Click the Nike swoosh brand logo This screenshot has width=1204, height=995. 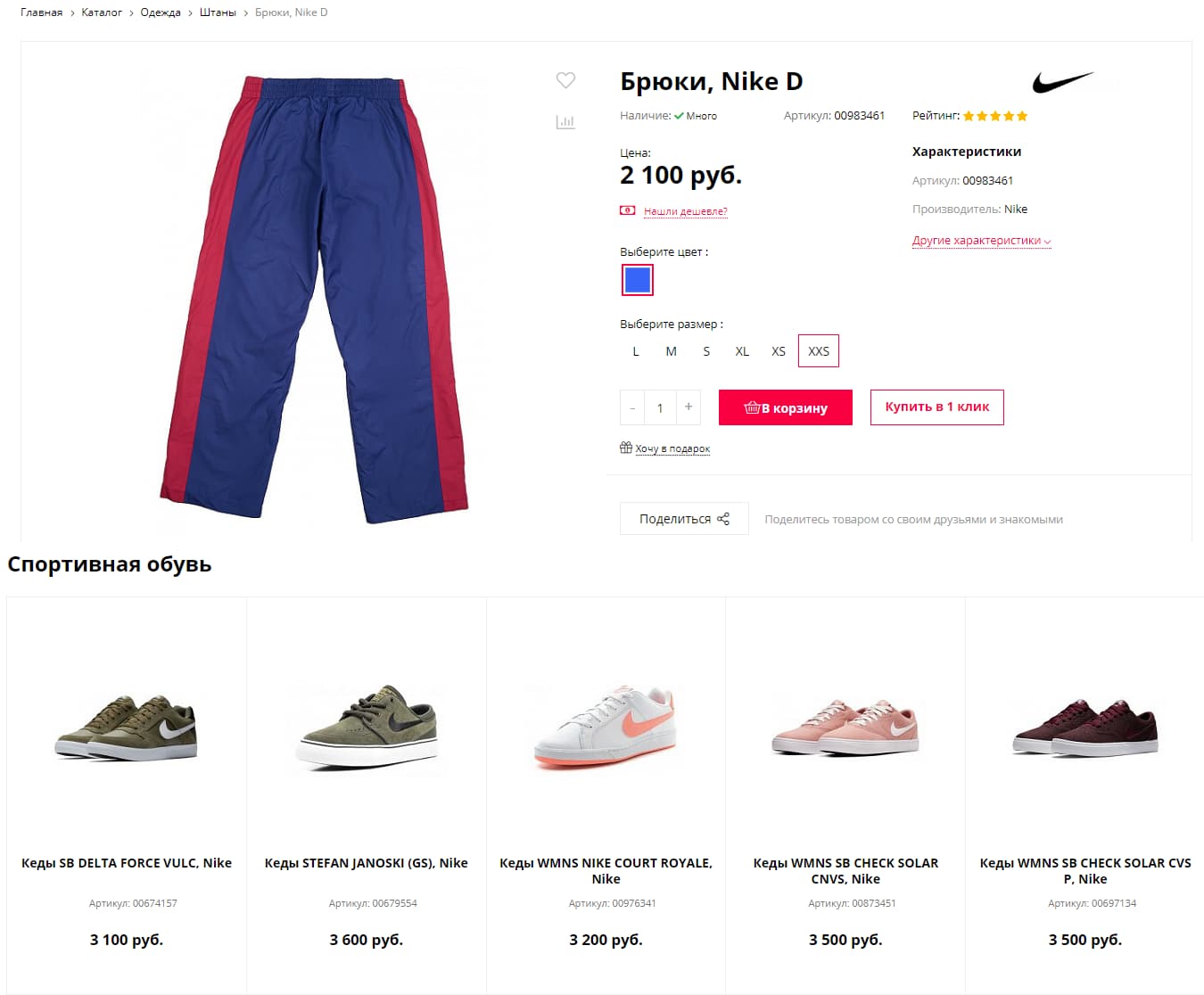click(1063, 83)
